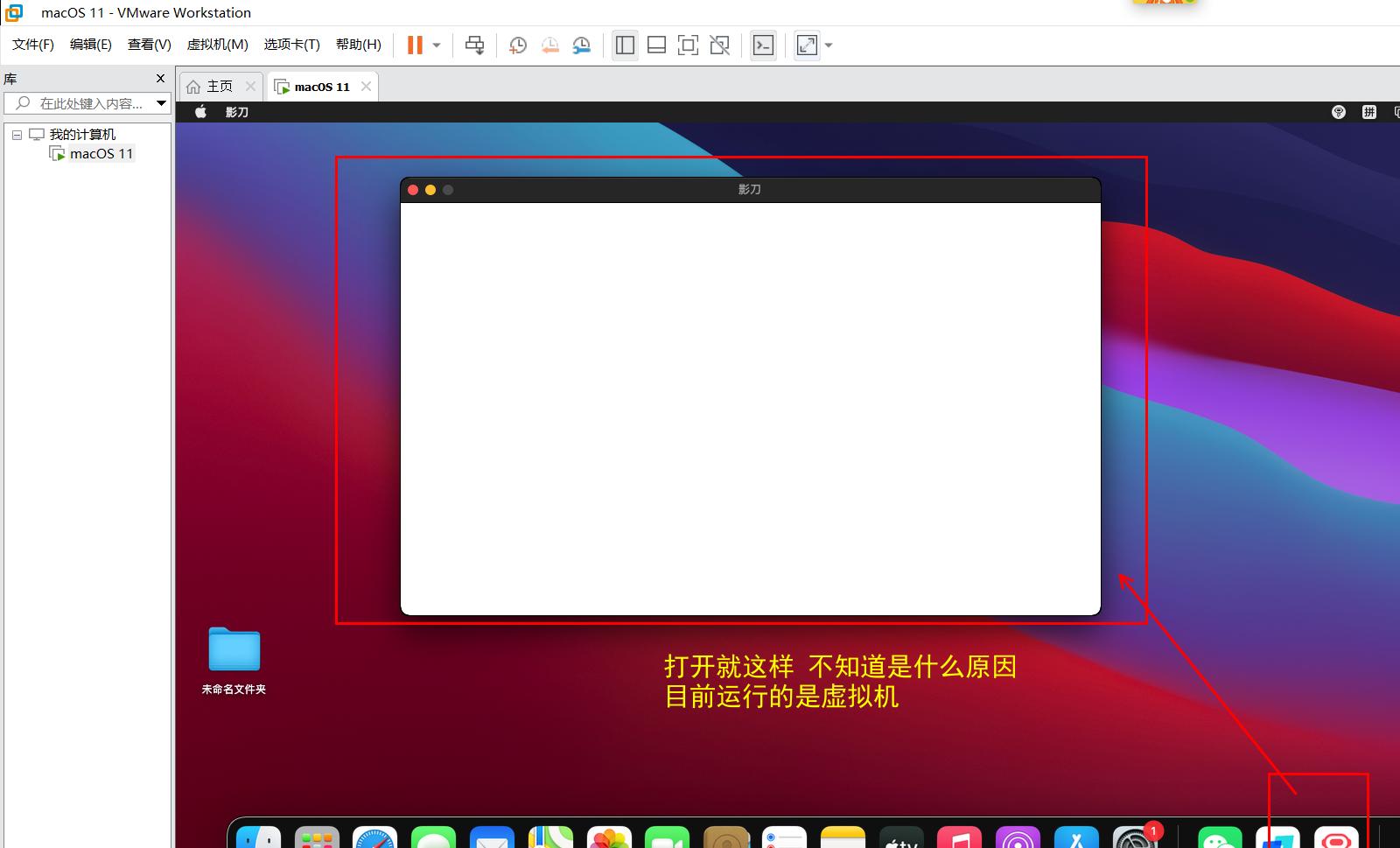Viewport: 1400px width, 848px height.
Task: Click the orange Pause virtual machine button
Action: pyautogui.click(x=415, y=46)
